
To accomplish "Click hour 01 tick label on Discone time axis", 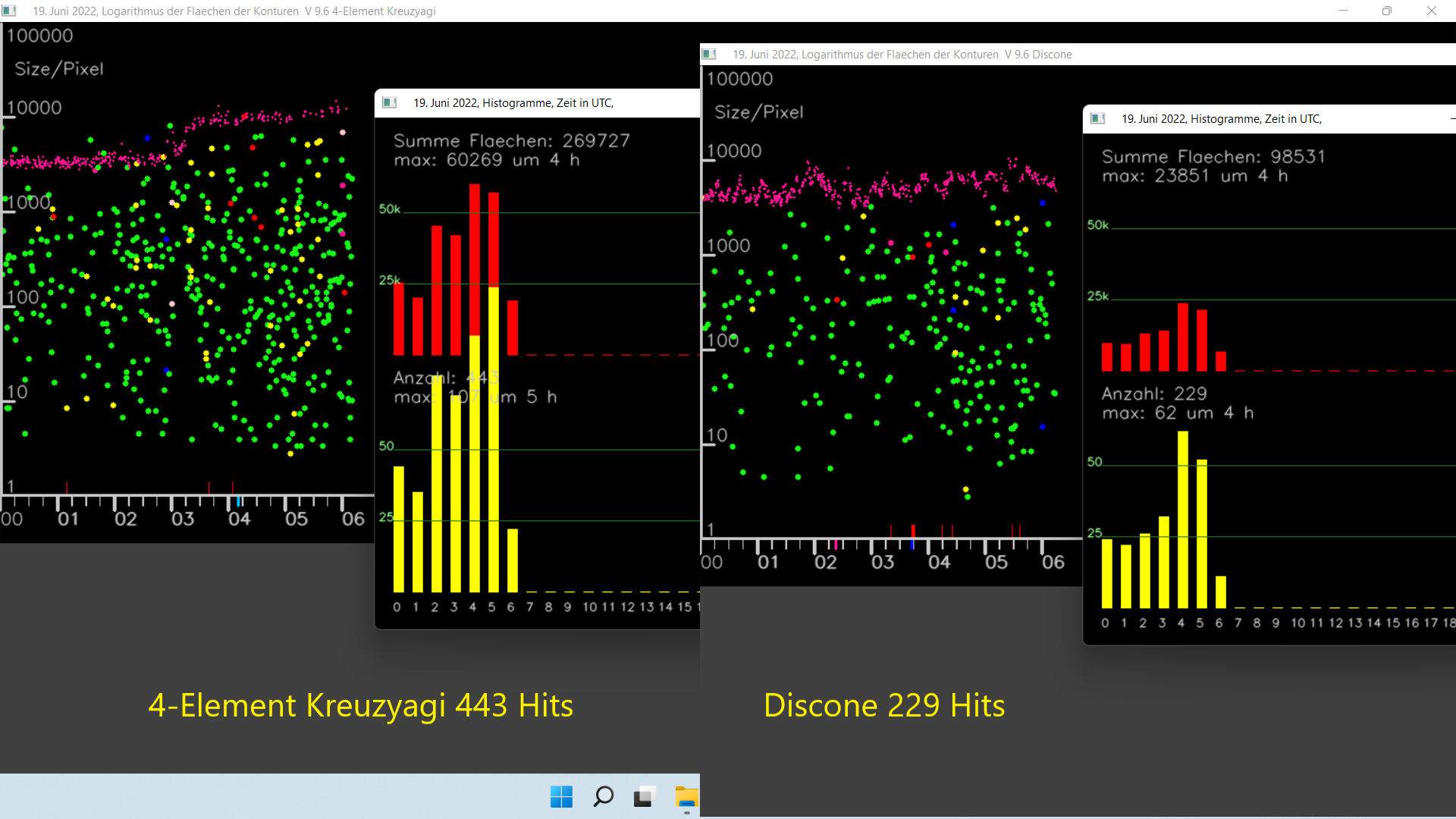I will pos(768,563).
